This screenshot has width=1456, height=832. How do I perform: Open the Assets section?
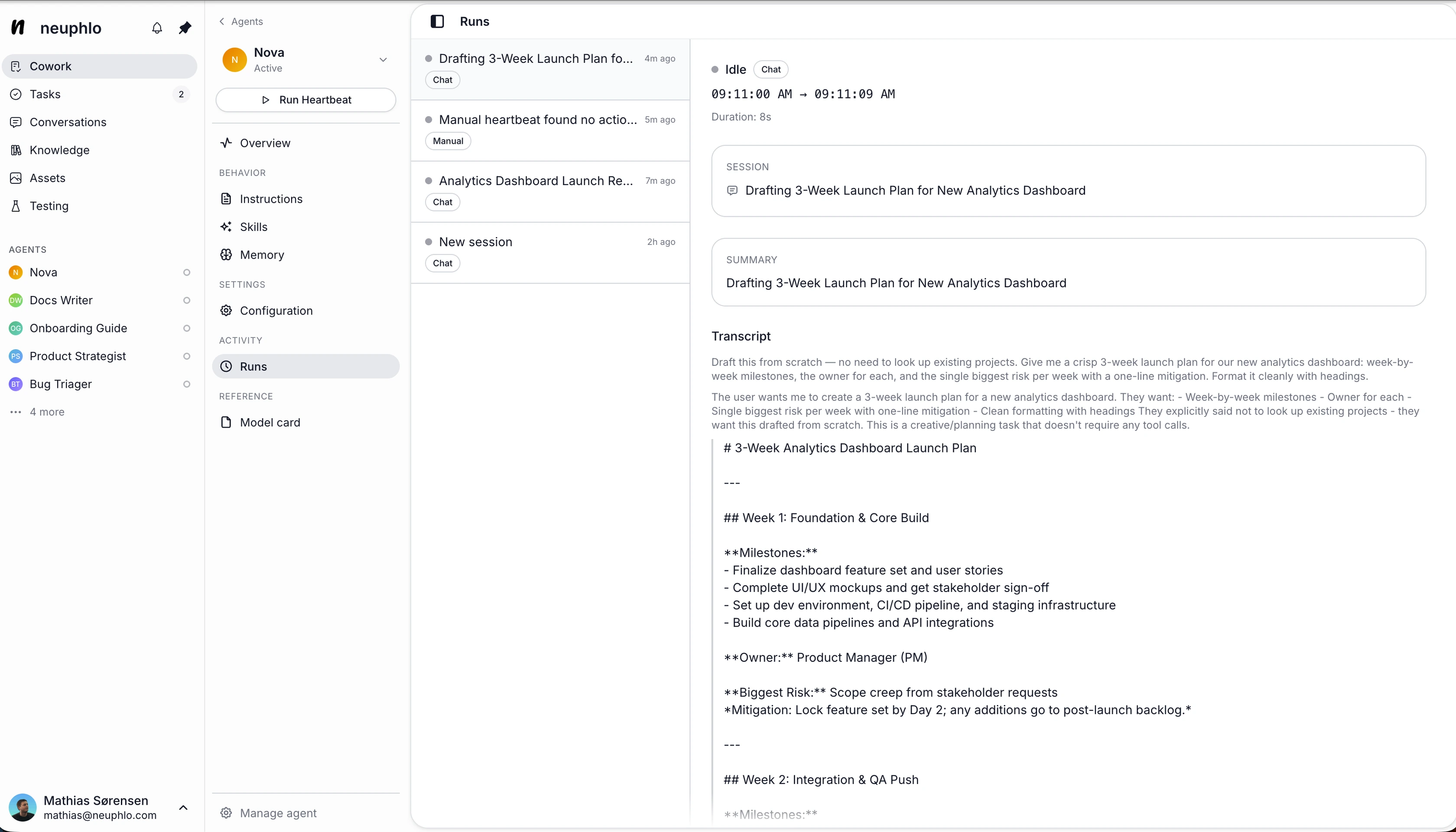(x=99, y=178)
